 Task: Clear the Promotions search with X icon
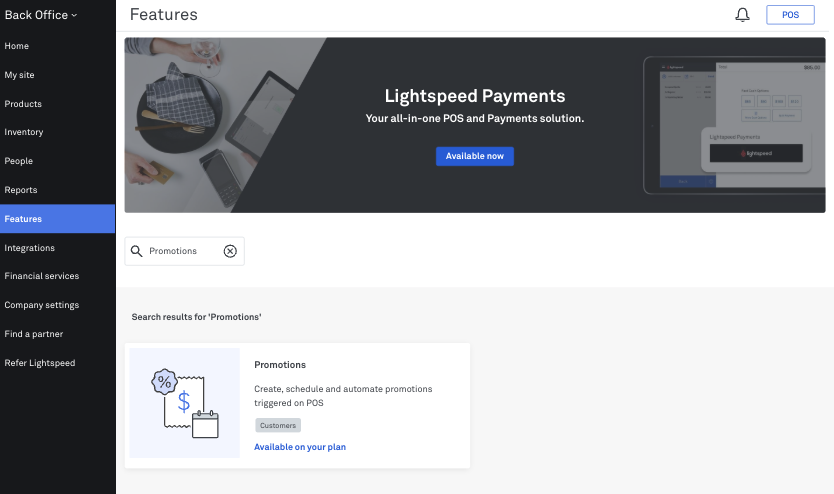pos(230,251)
